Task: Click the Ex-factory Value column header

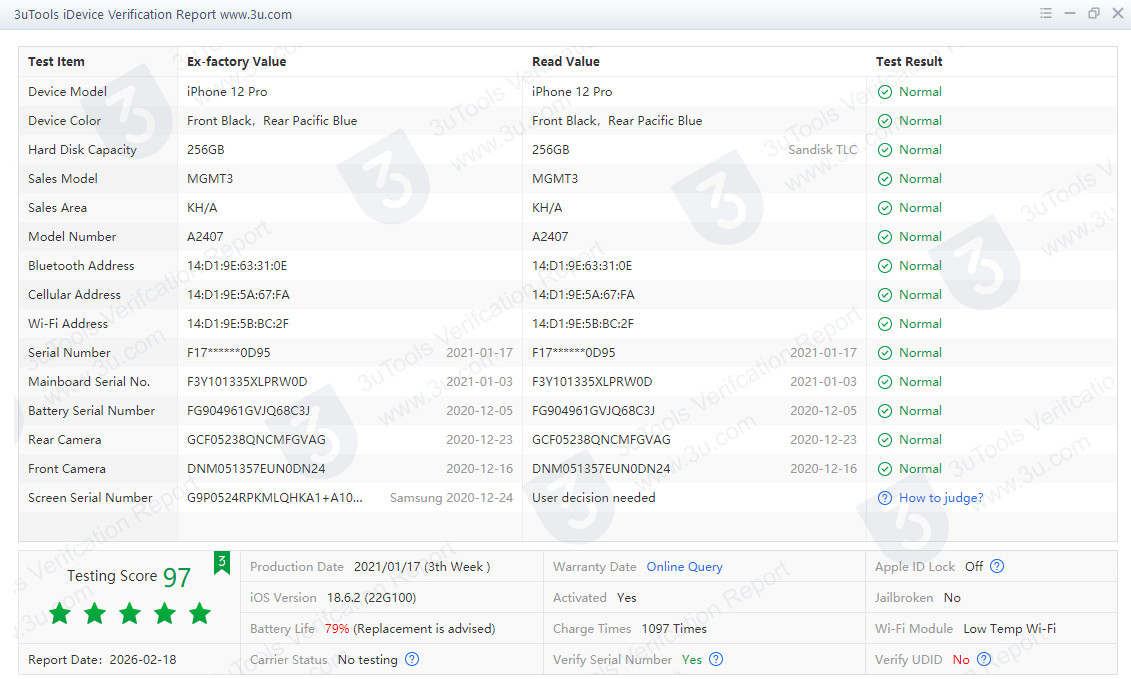Action: point(236,62)
